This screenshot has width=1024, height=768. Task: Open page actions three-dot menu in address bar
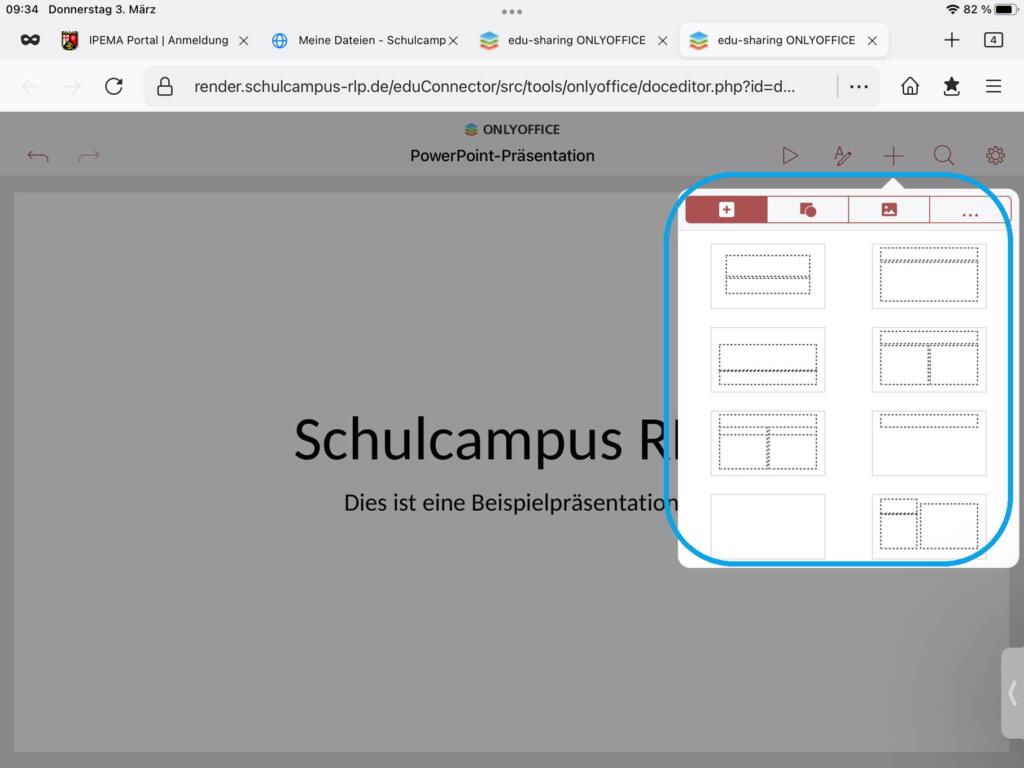[x=859, y=86]
